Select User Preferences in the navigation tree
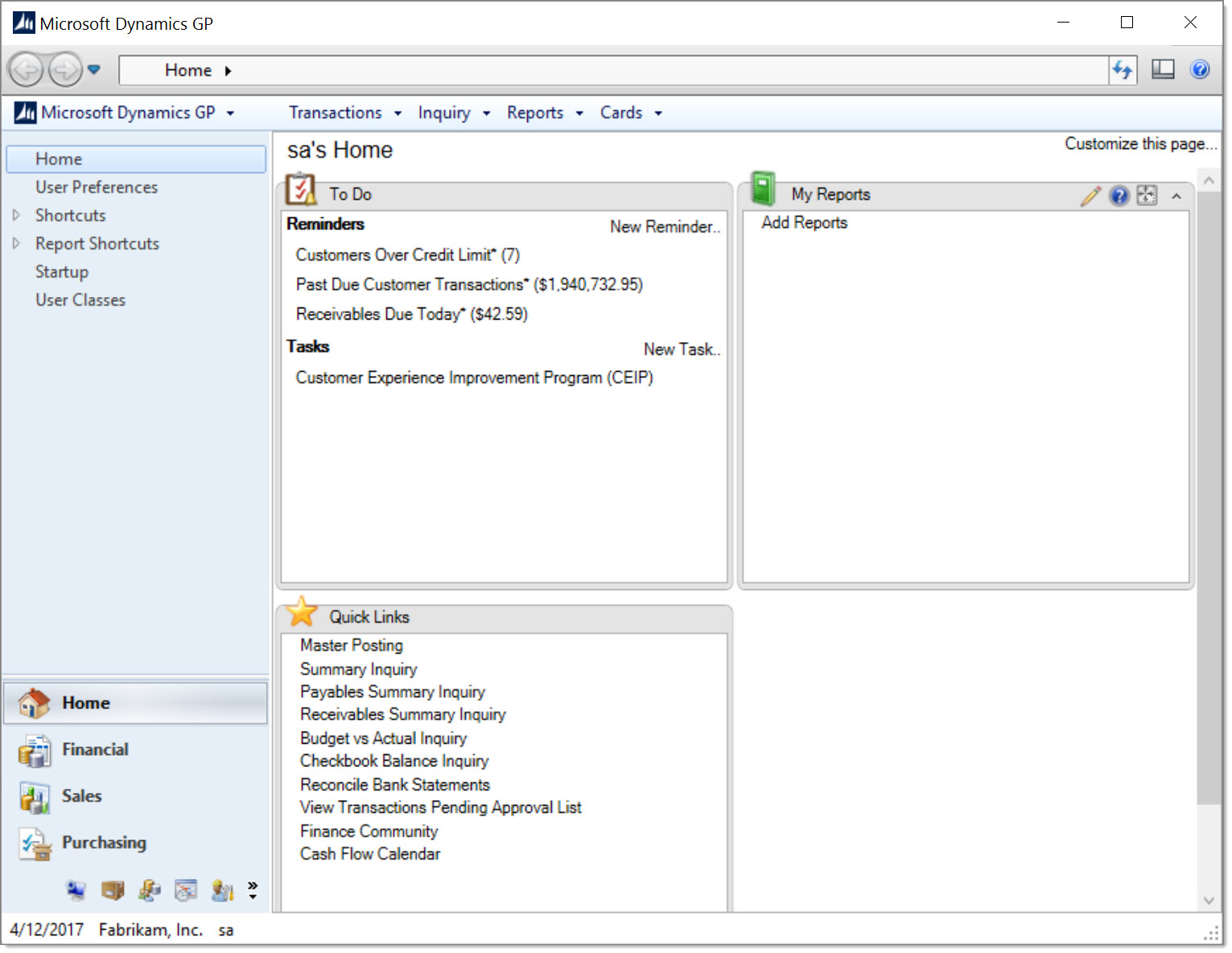Viewport: 1232px width, 953px height. 97,187
